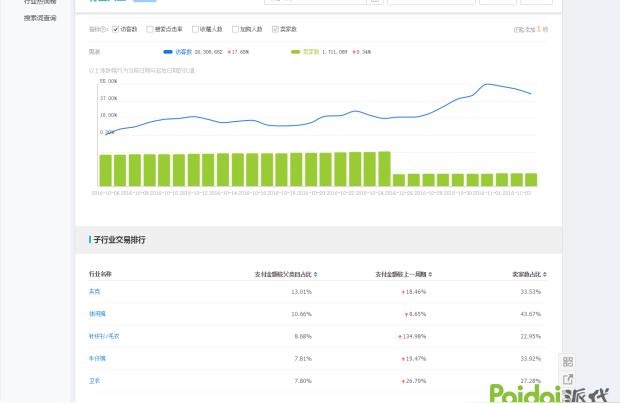The width and height of the screenshot is (620, 403).
Task: Click the share/export icon below the QR code
Action: pyautogui.click(x=568, y=379)
